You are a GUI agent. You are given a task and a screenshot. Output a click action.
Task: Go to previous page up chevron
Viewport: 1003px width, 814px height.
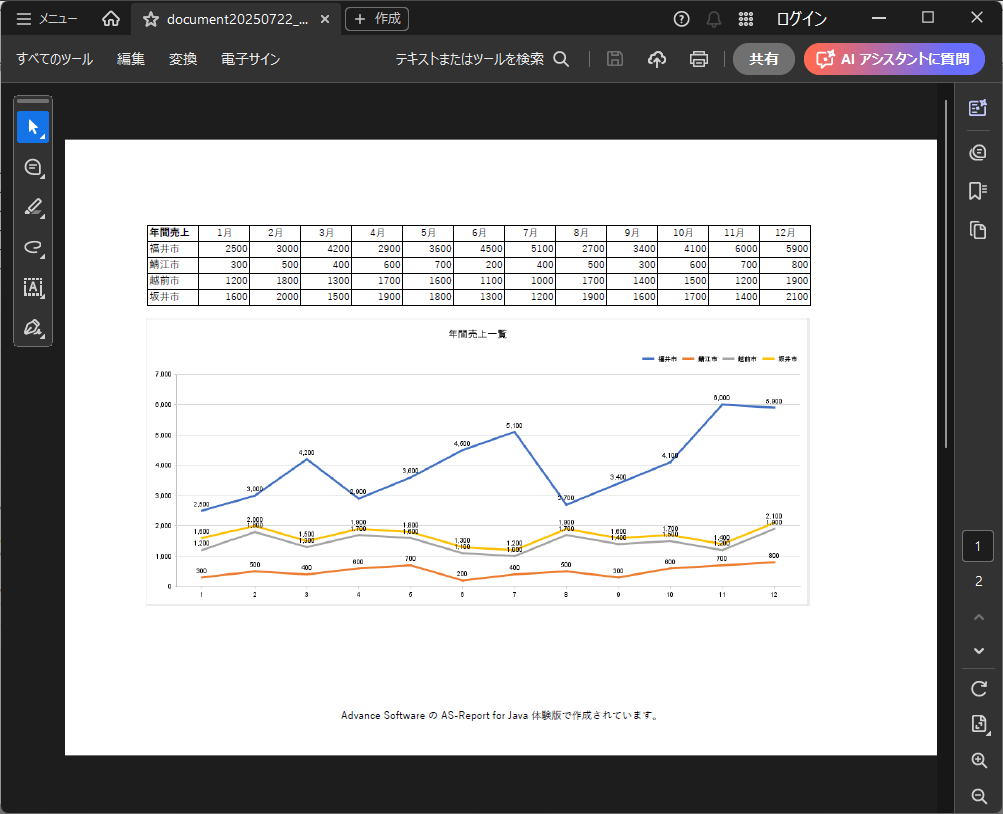coord(978,617)
